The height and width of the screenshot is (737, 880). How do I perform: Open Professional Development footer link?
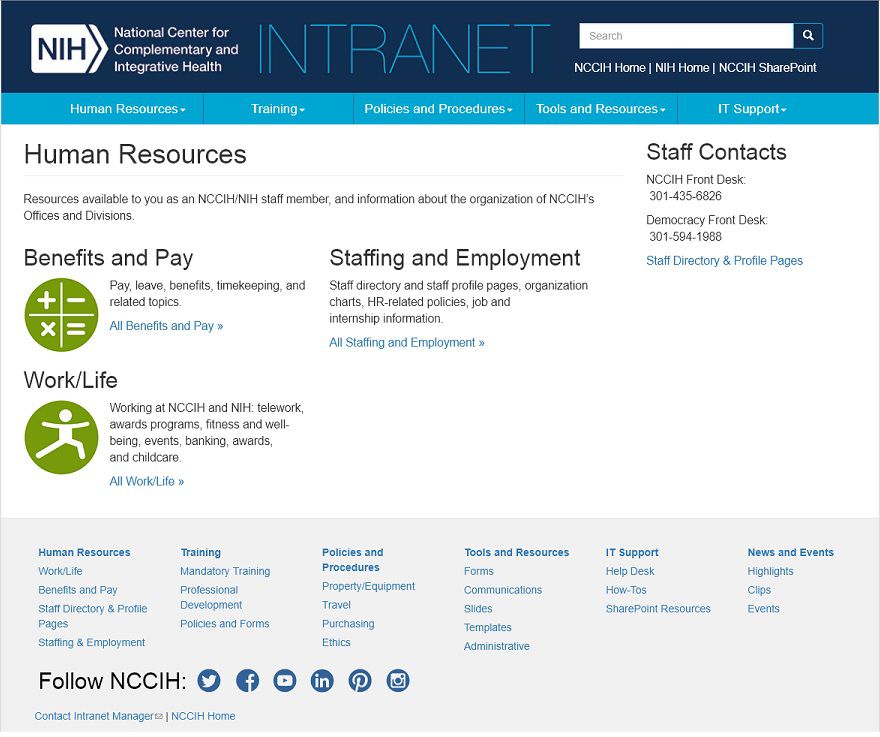click(x=211, y=597)
